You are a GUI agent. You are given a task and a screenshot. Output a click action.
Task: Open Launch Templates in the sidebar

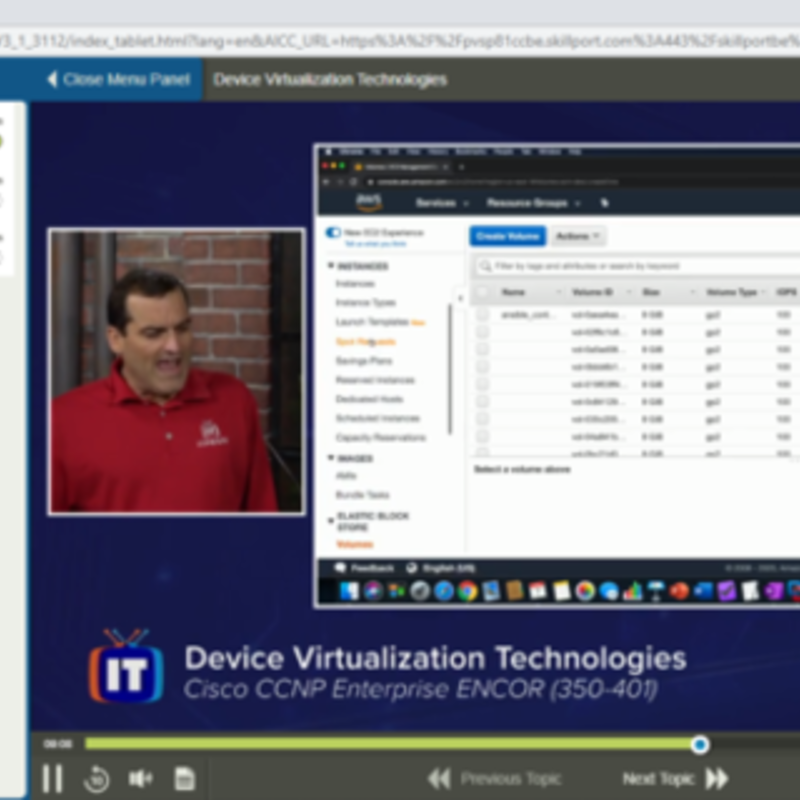coord(372,322)
